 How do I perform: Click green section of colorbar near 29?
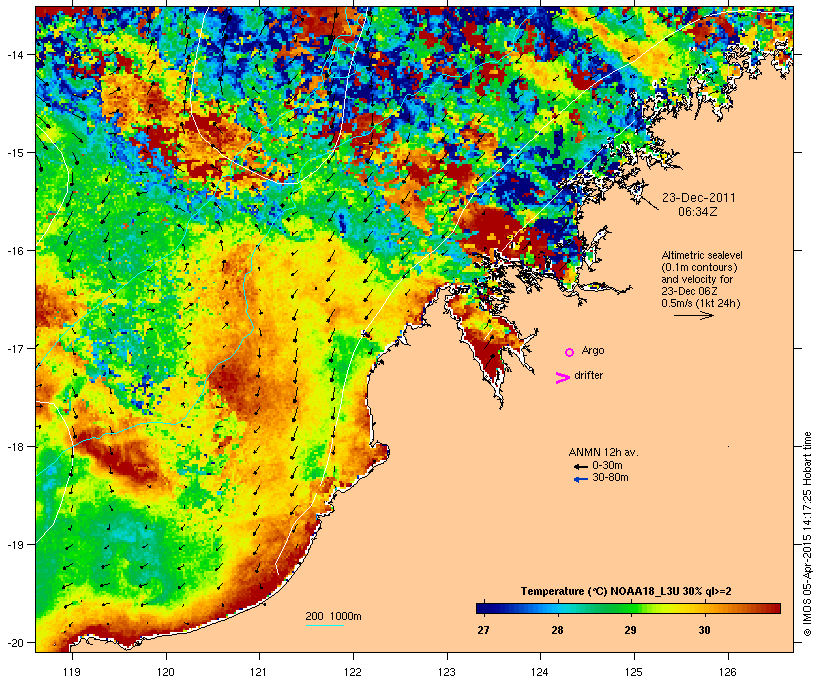pos(630,608)
